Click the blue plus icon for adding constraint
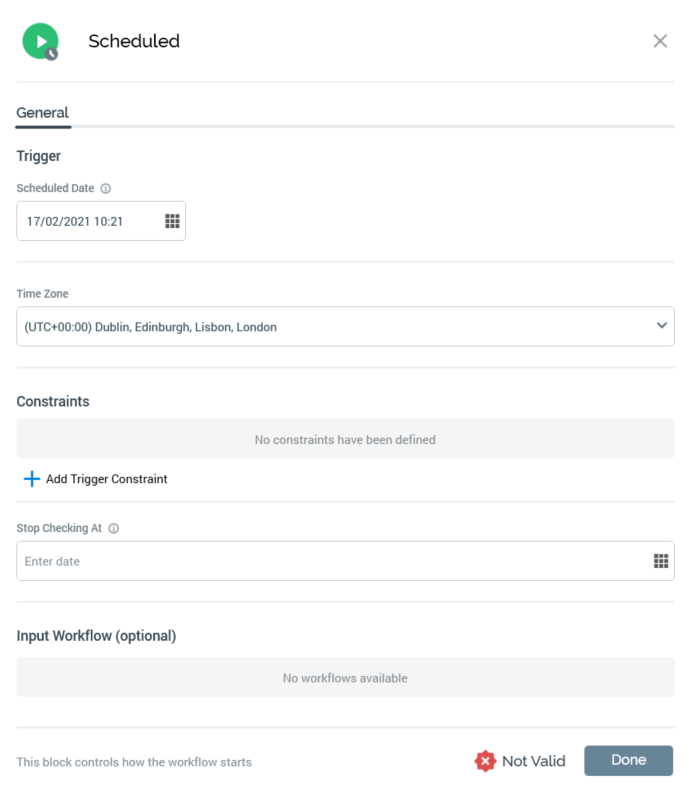 coord(31,479)
